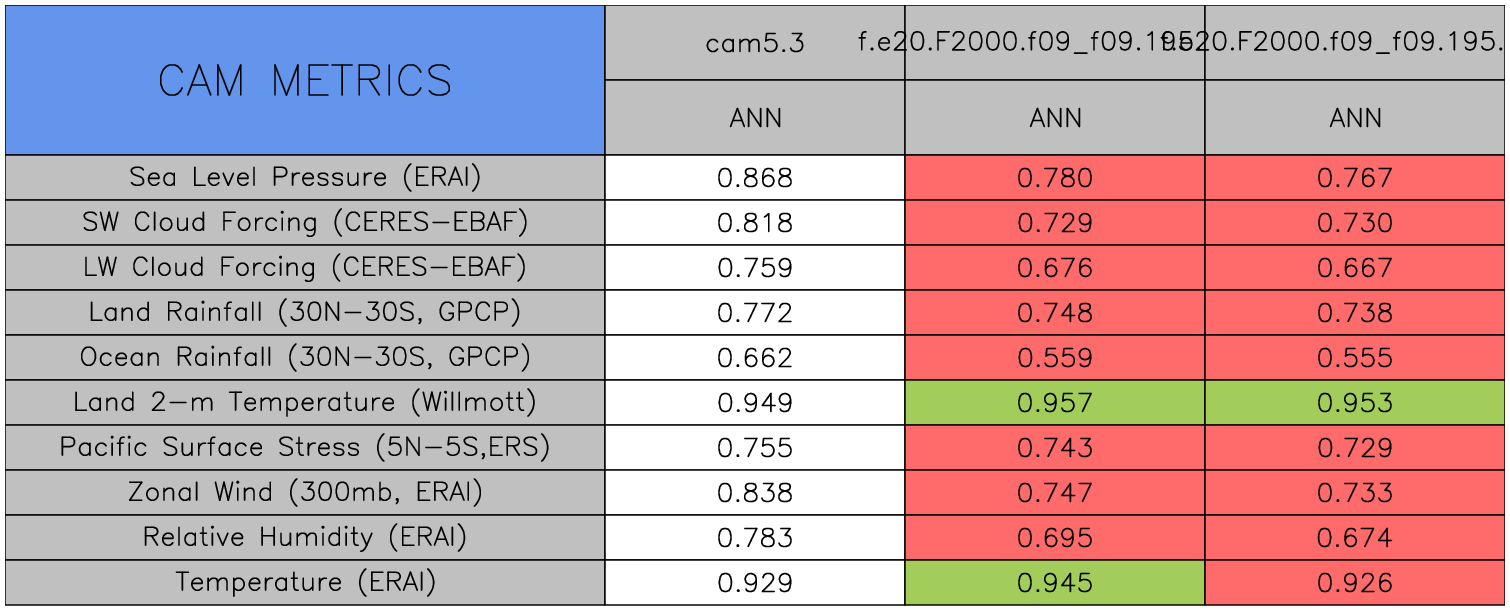Click the green 0.957 cell
1510x611 pixels.
pyautogui.click(x=1055, y=403)
